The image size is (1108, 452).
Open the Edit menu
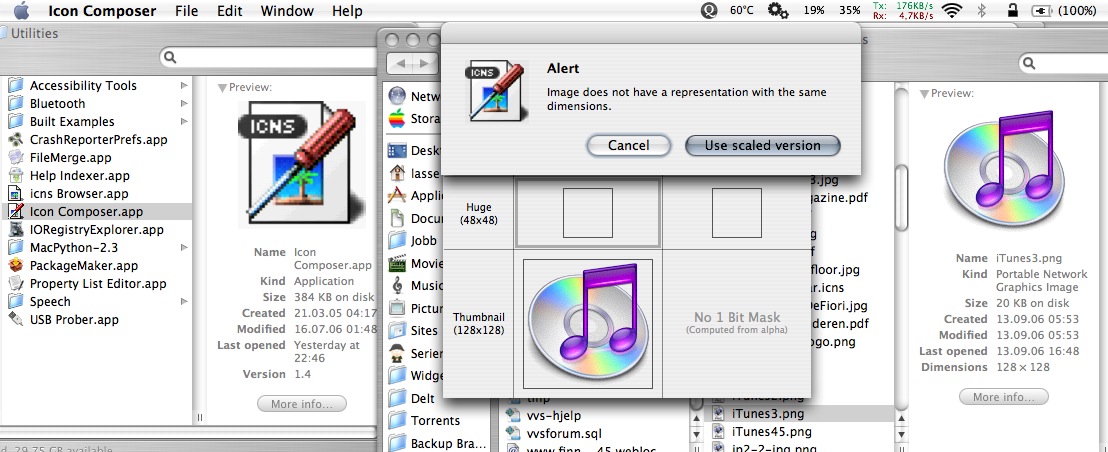230,11
